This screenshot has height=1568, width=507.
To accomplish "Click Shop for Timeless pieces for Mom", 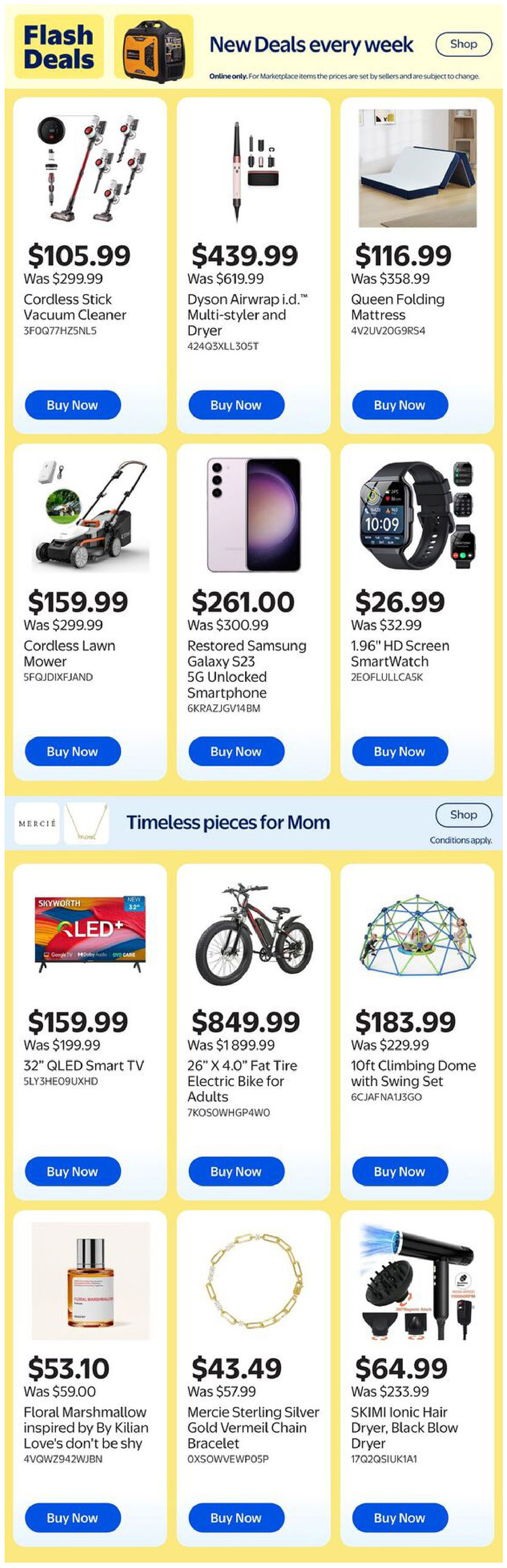I will tap(464, 815).
